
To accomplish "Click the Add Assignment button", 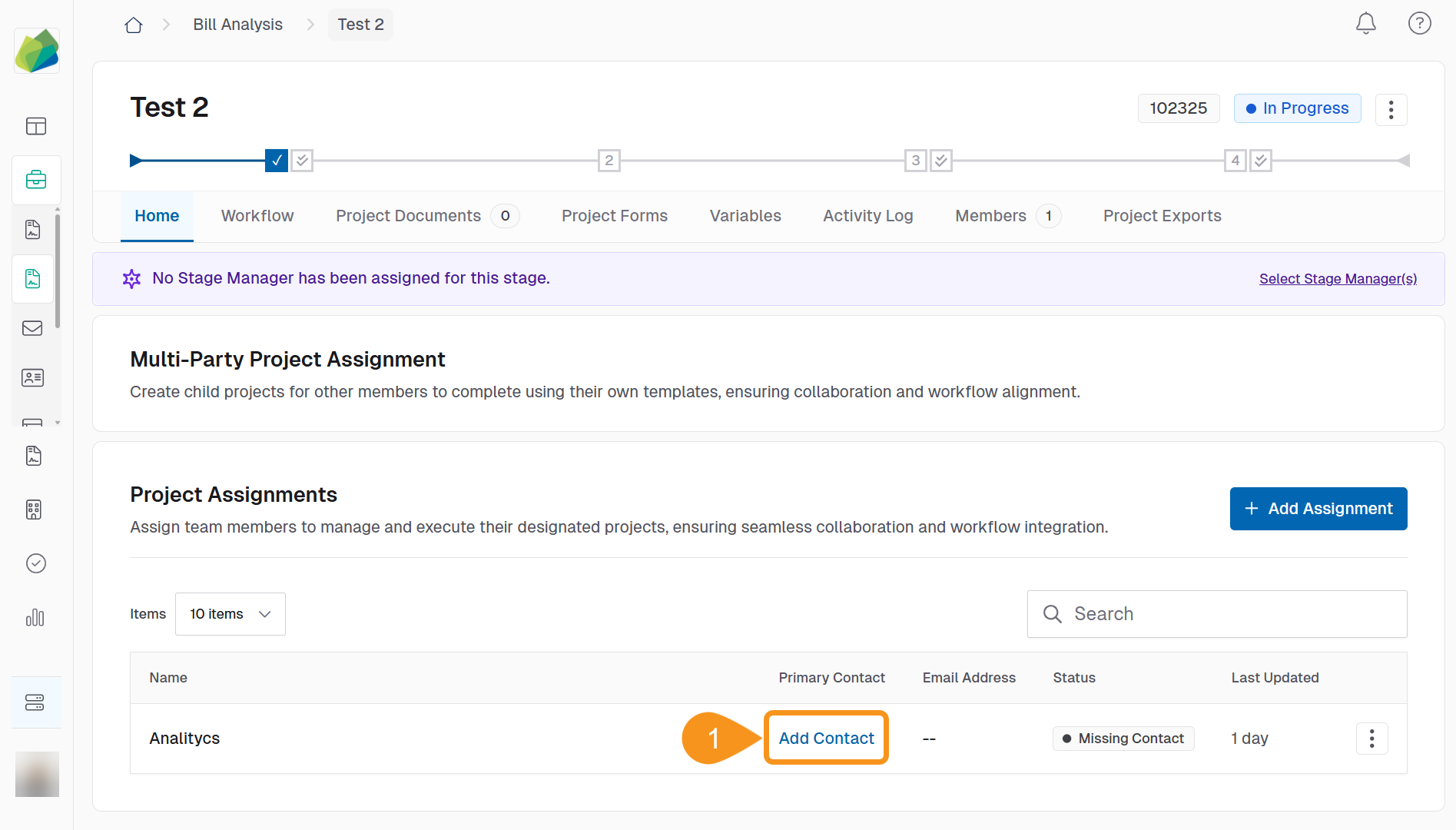I will (1318, 508).
